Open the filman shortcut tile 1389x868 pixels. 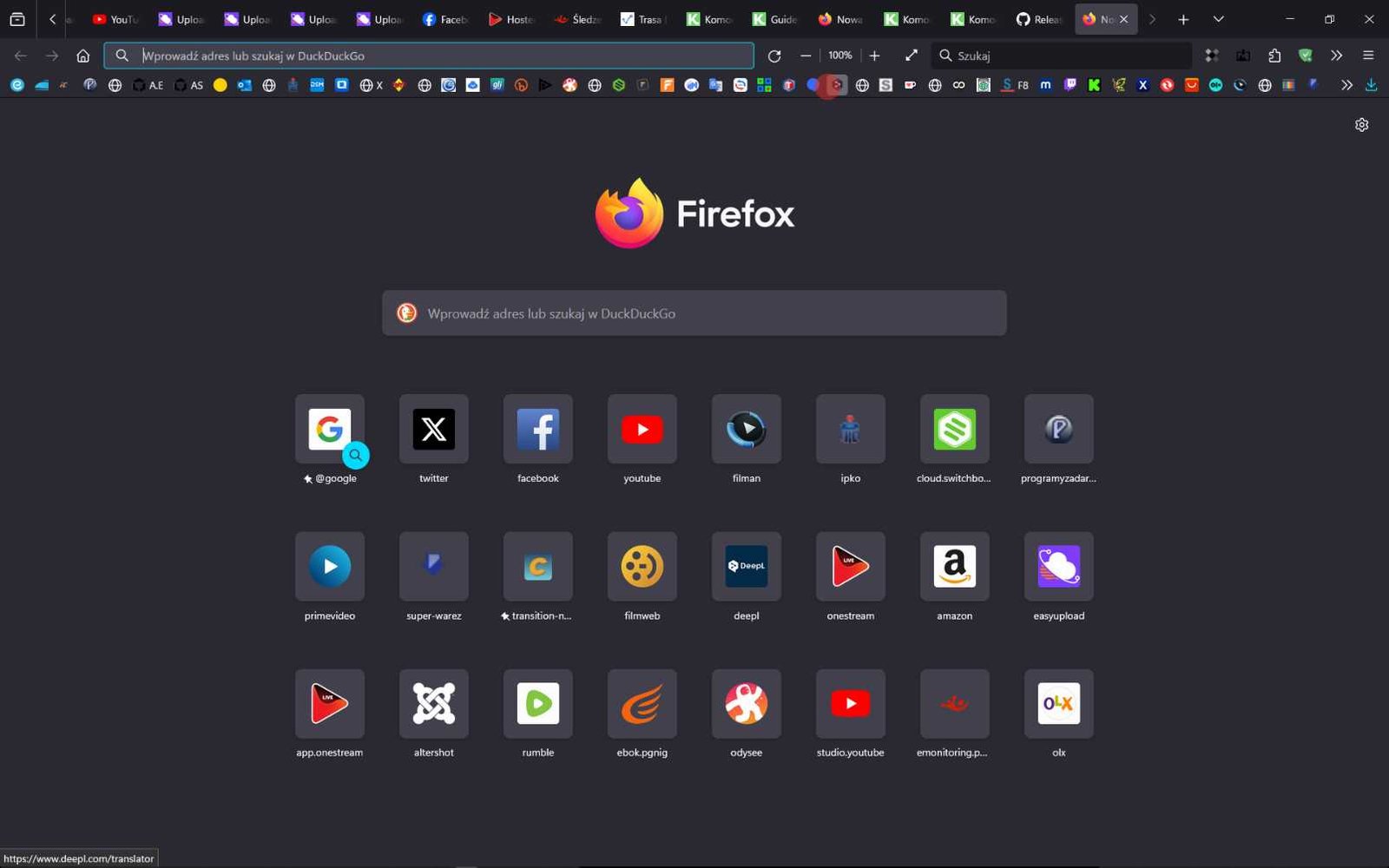pyautogui.click(x=747, y=429)
